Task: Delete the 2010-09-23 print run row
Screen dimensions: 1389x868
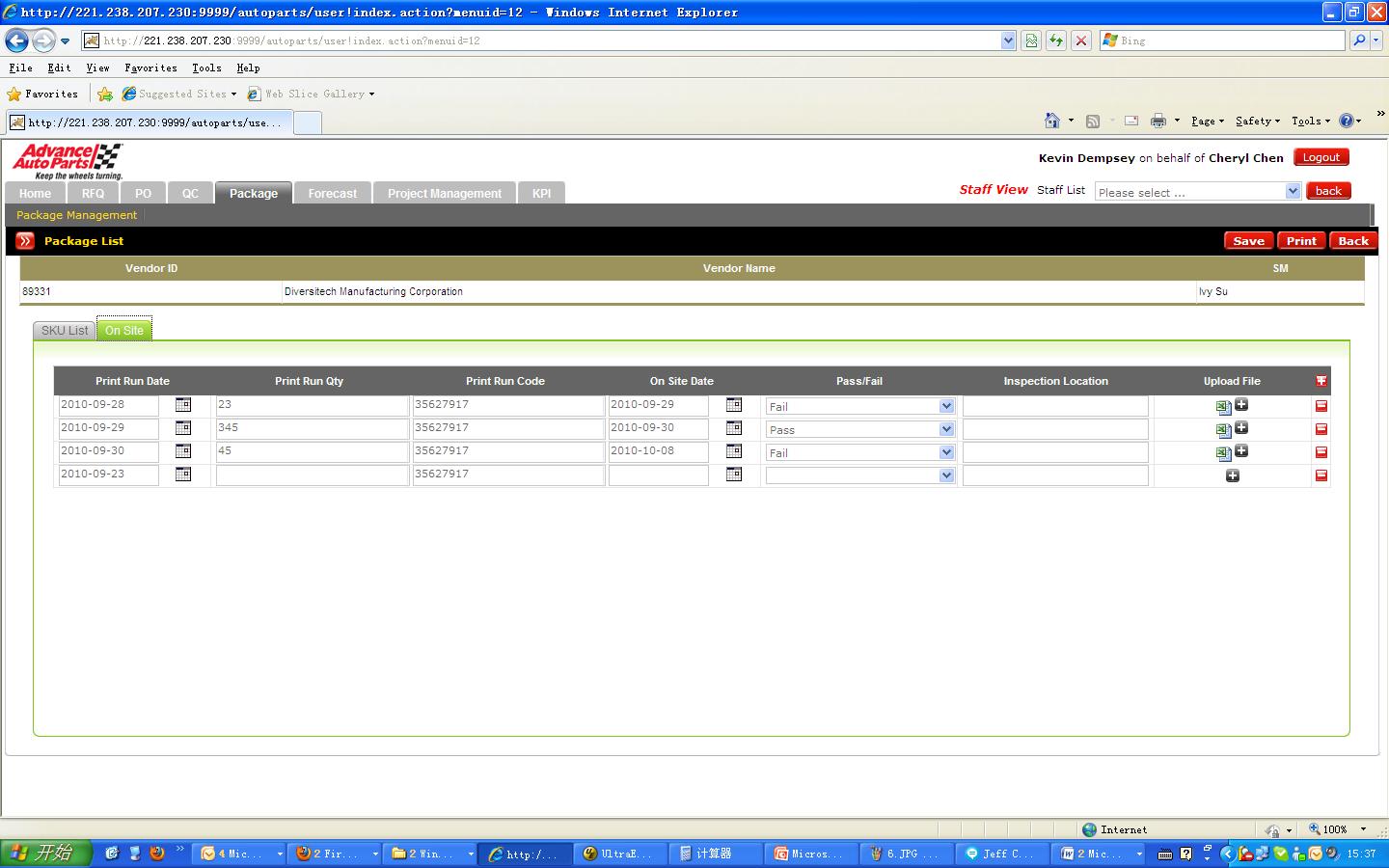Action: (1321, 475)
